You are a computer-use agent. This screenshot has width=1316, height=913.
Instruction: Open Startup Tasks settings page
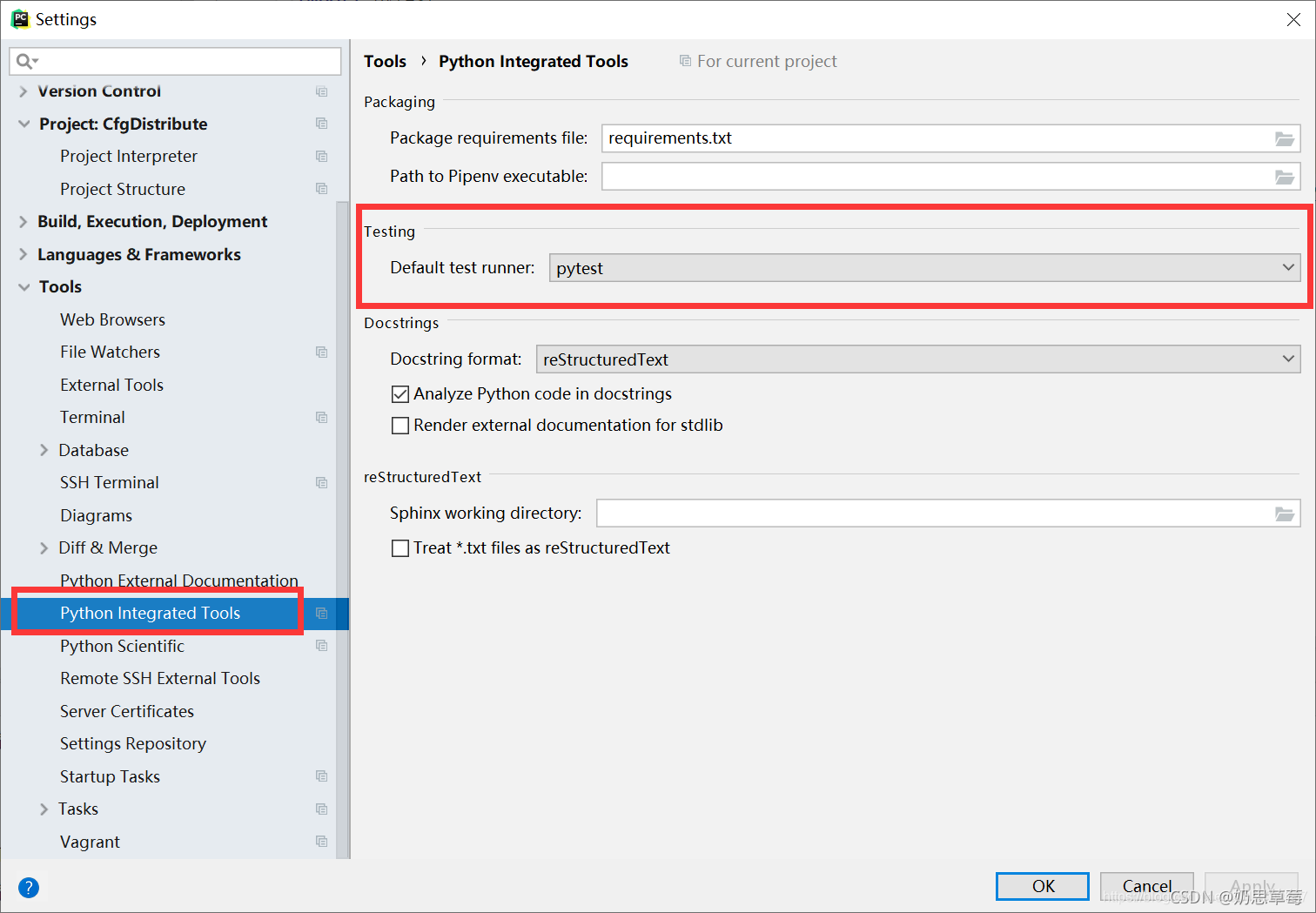[110, 776]
